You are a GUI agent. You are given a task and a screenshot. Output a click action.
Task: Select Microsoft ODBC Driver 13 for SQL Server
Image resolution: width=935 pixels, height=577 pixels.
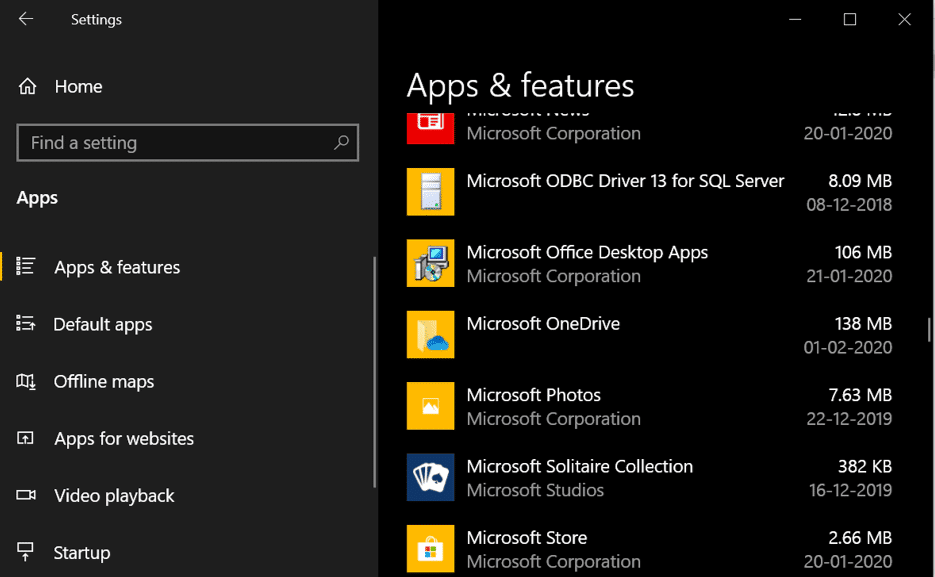(x=649, y=192)
